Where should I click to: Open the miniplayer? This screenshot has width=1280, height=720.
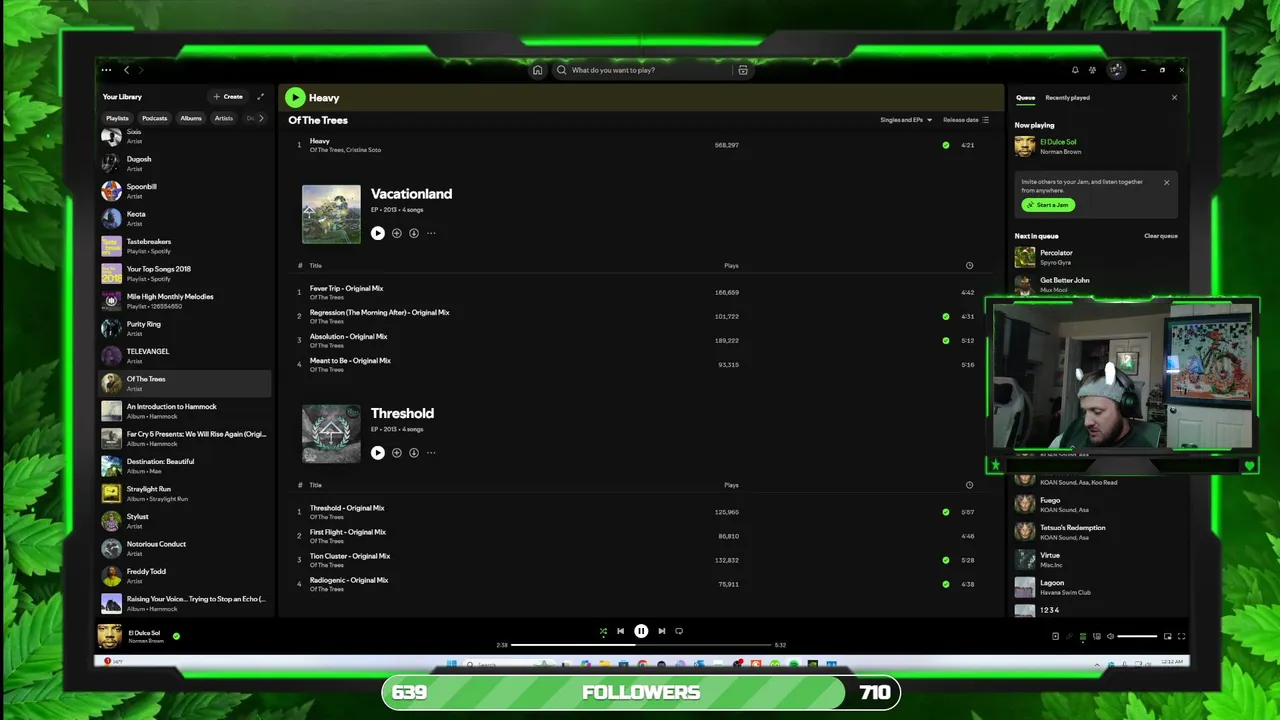(1167, 636)
